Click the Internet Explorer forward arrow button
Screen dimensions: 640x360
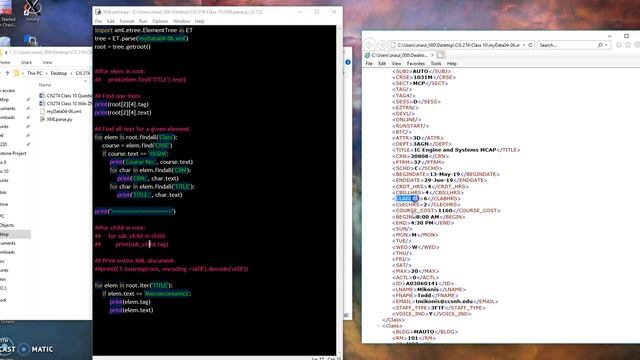point(383,45)
